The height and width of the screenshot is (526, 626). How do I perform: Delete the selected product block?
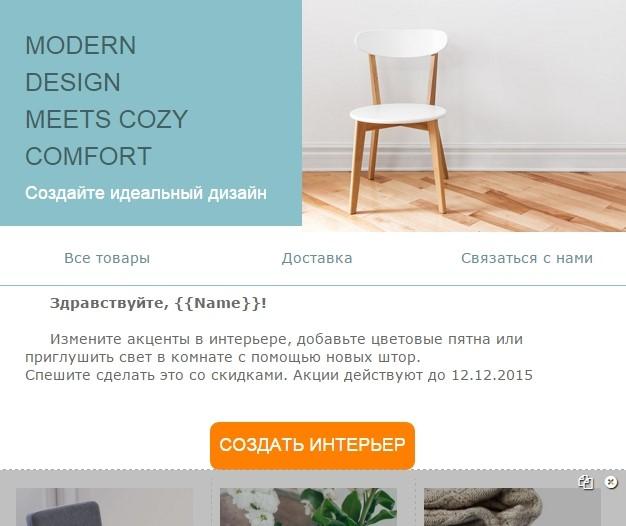coord(610,482)
